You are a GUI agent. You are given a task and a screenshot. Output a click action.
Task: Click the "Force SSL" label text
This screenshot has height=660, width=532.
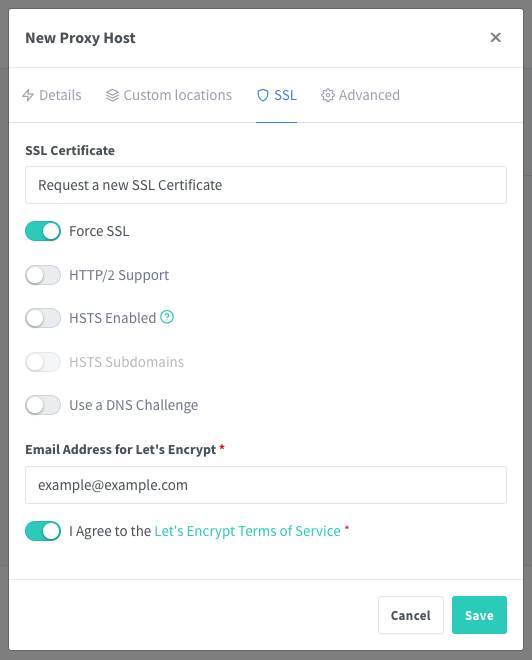click(x=99, y=231)
